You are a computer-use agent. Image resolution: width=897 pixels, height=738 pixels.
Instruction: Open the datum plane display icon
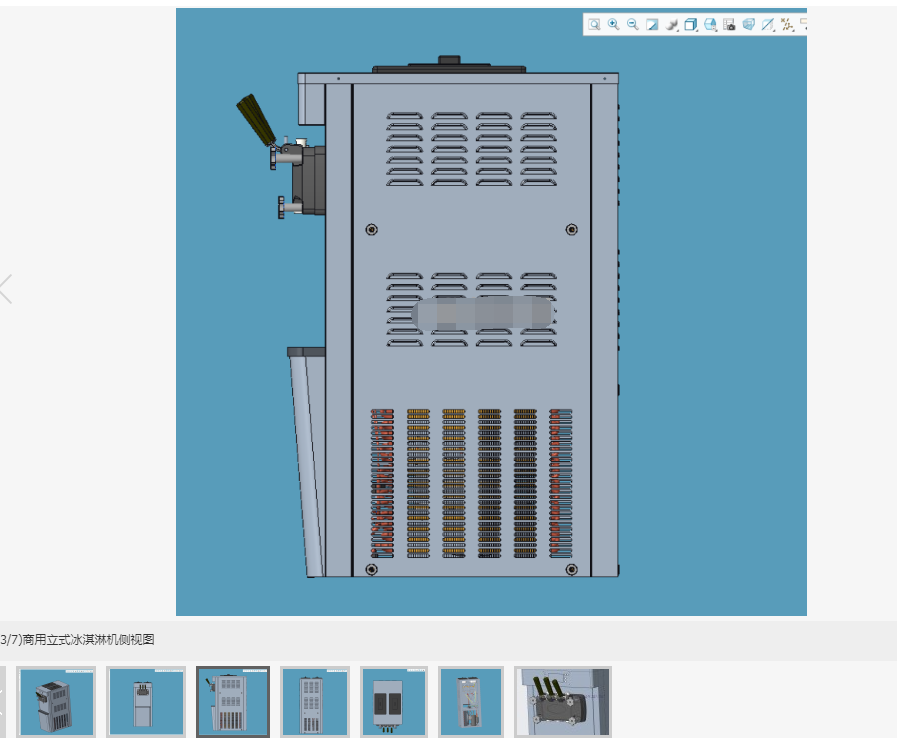tap(768, 25)
